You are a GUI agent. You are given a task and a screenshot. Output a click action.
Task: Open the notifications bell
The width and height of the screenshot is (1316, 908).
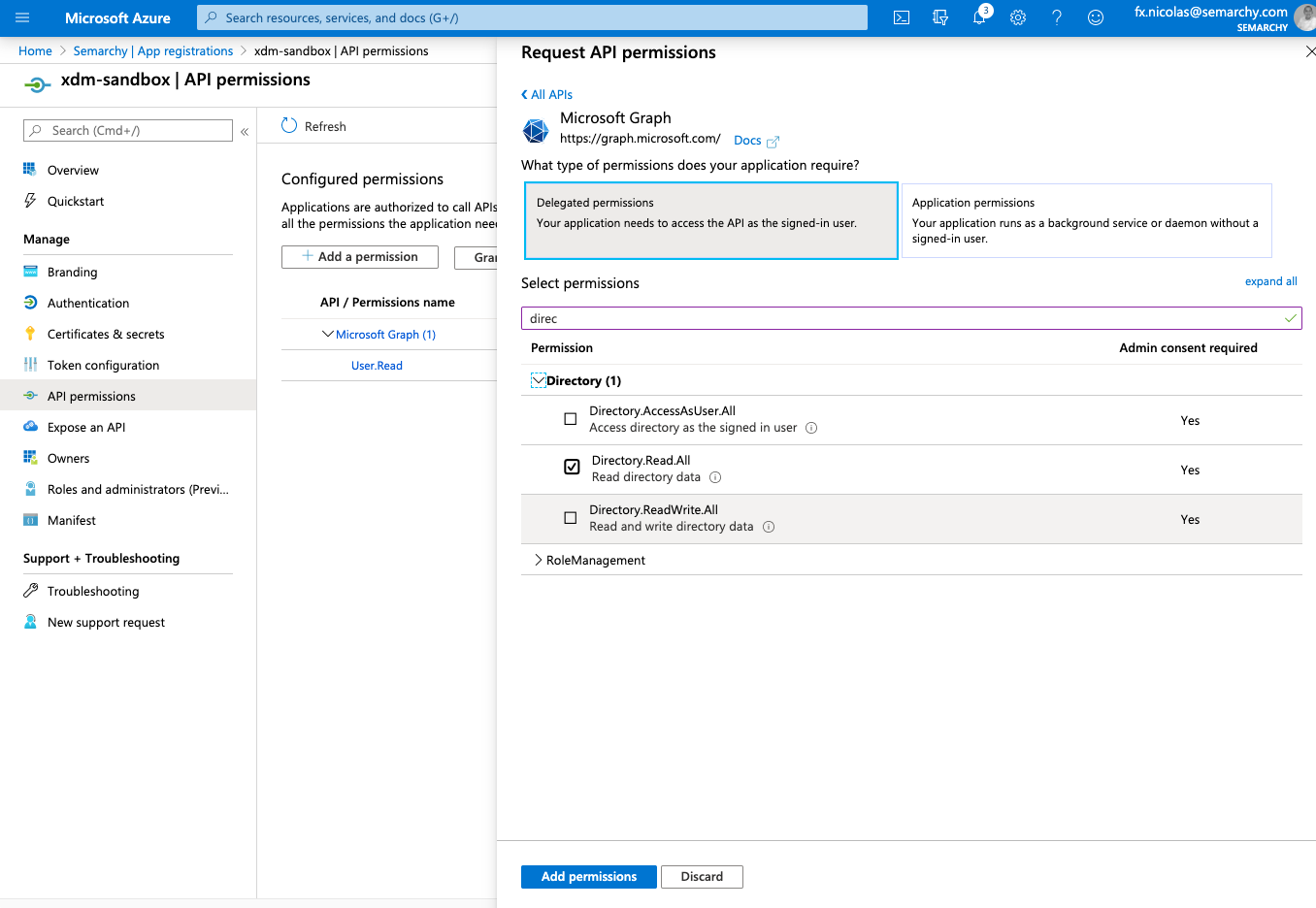click(979, 17)
